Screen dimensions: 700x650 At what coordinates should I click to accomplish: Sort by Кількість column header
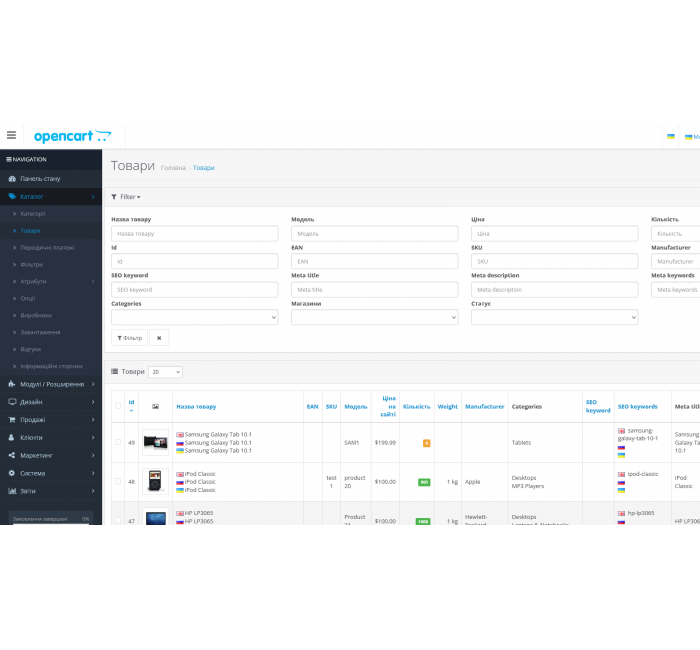pos(417,407)
